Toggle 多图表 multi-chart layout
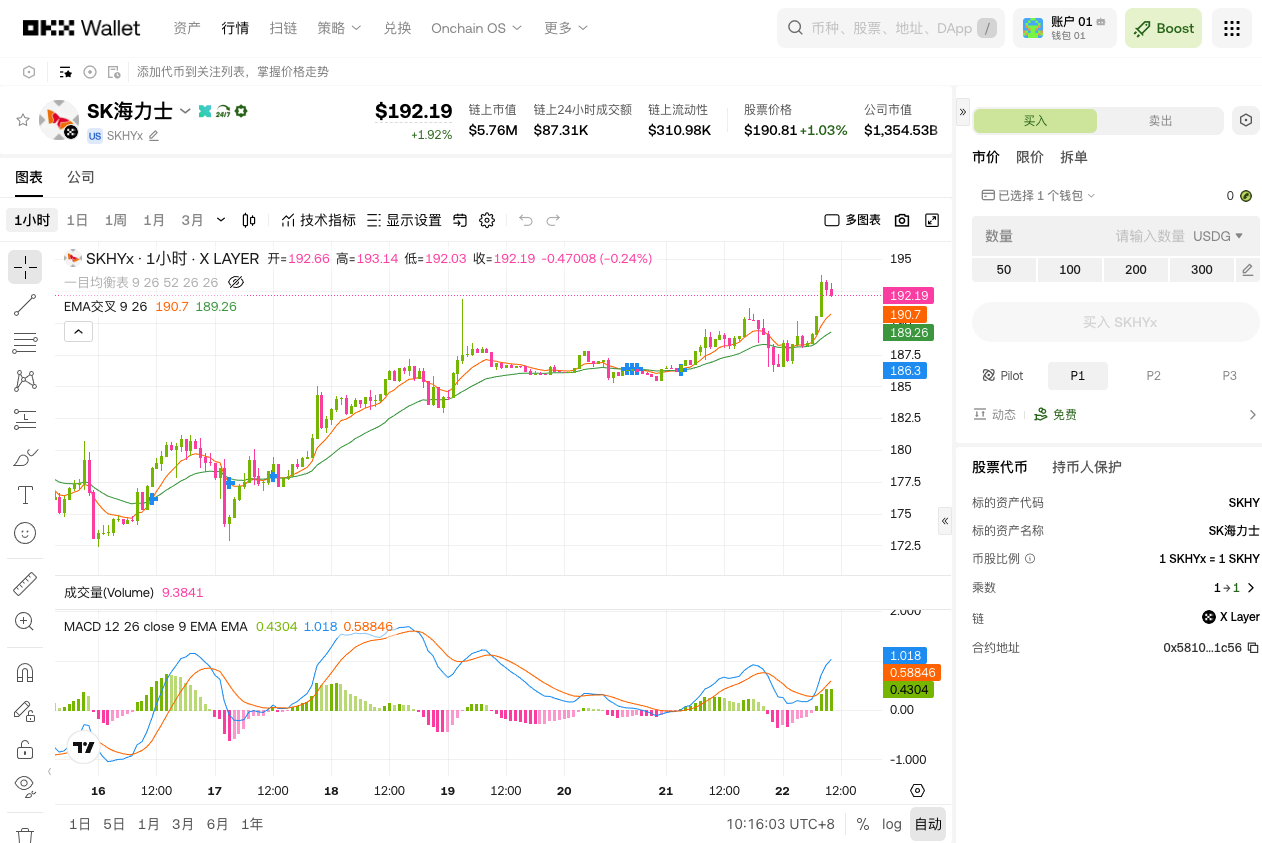Screen dimensions: 1262x843 click(853, 220)
